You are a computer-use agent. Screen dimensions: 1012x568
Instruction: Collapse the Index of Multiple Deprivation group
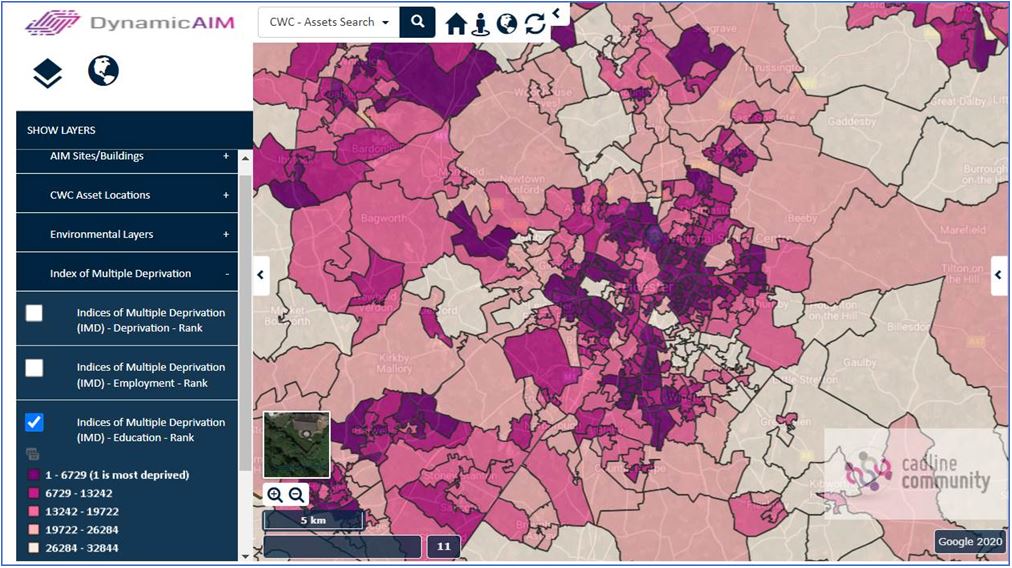tap(227, 274)
